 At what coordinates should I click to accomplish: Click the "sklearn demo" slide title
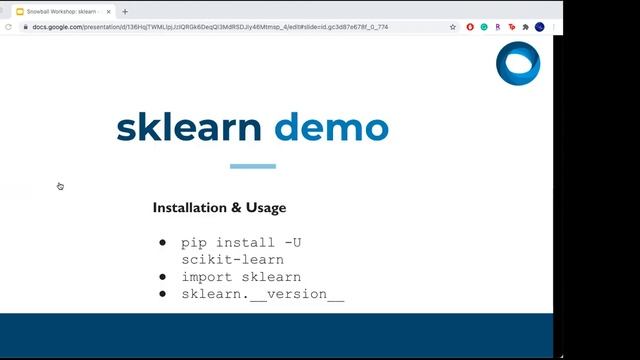click(253, 127)
